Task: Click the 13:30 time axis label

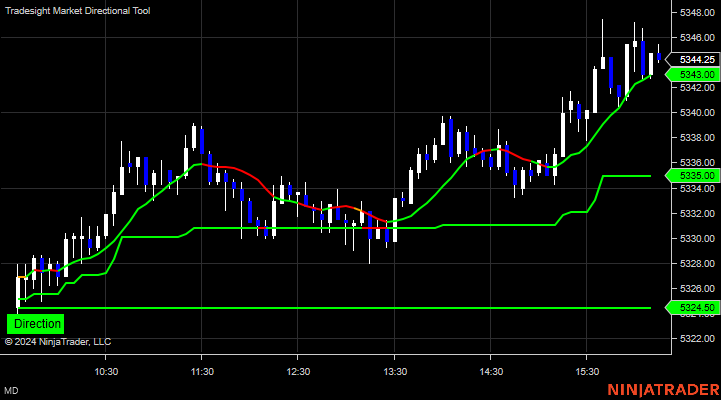Action: point(395,371)
